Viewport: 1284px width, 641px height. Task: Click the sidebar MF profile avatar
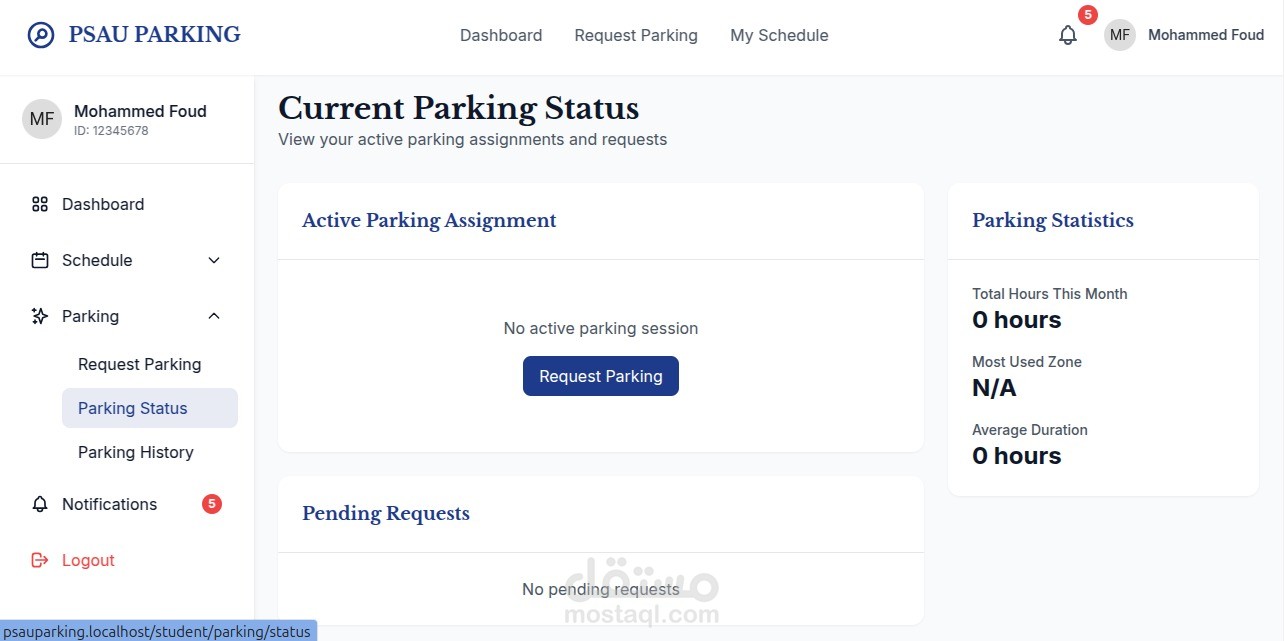pyautogui.click(x=42, y=119)
